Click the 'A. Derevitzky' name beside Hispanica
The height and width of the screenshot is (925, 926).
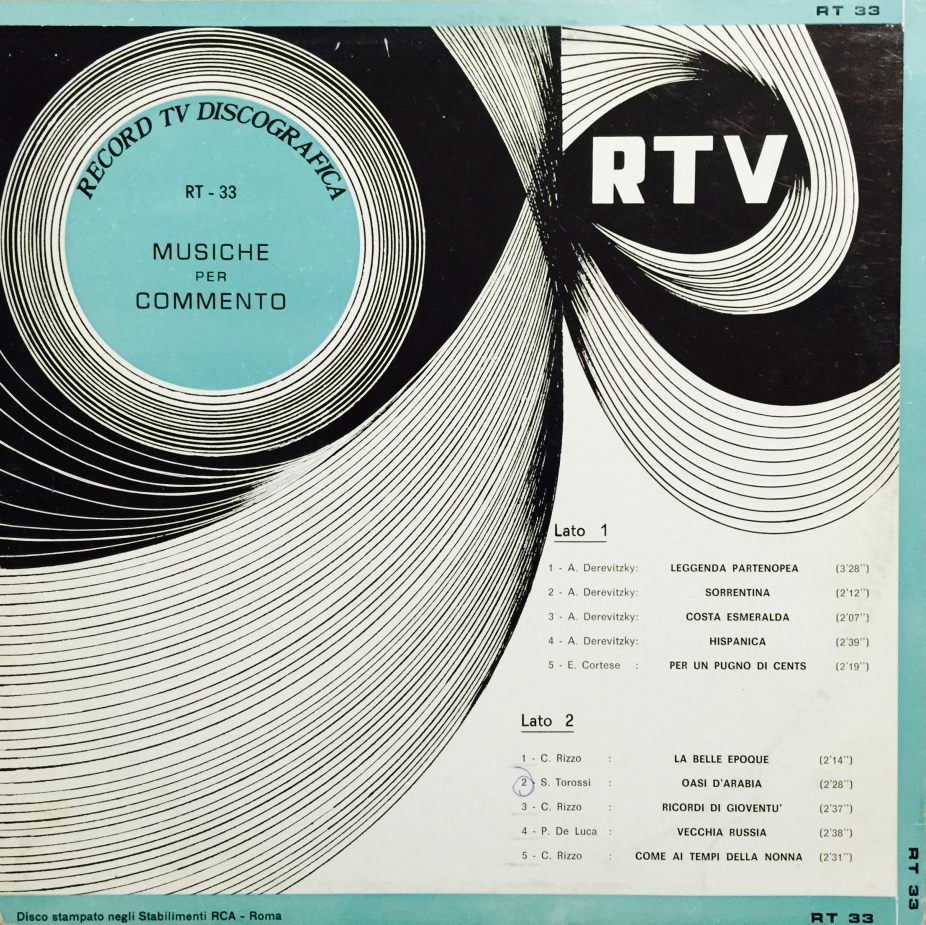(603, 641)
